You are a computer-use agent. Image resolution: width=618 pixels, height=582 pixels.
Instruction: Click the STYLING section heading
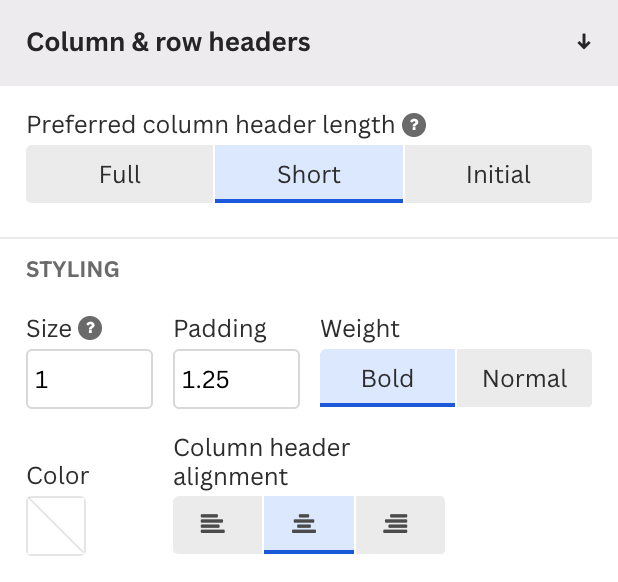[x=73, y=270]
